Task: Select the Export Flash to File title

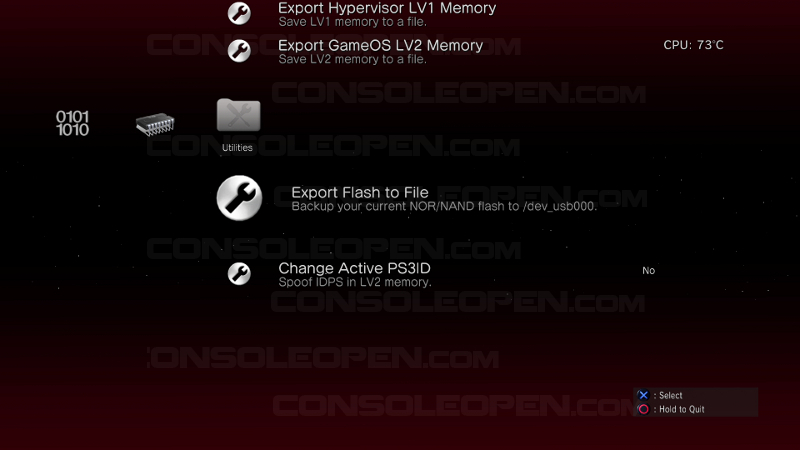Action: coord(360,192)
